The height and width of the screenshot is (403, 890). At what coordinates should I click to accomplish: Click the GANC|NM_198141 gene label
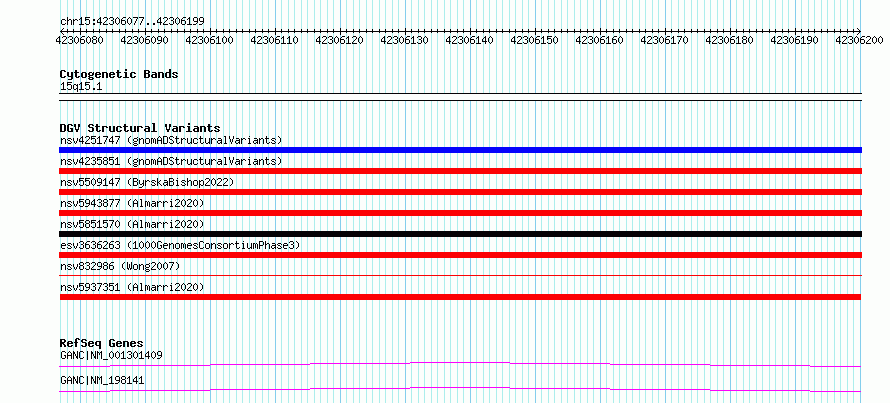[102, 380]
